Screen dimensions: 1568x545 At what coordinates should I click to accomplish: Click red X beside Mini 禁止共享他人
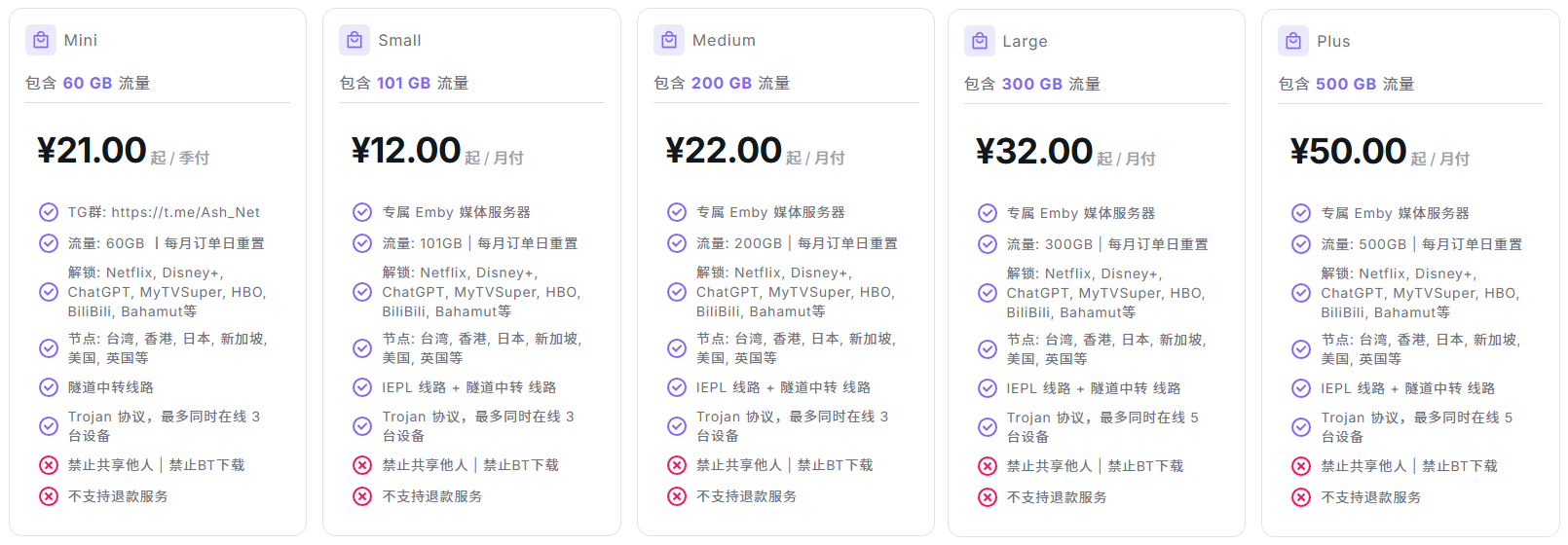coord(49,465)
